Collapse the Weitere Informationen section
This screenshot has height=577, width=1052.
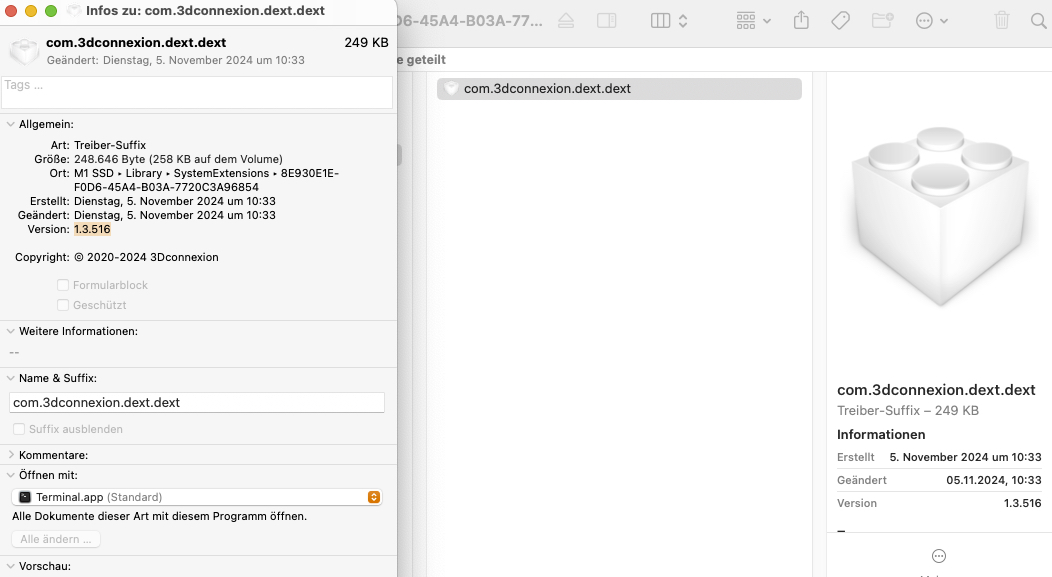pos(11,331)
